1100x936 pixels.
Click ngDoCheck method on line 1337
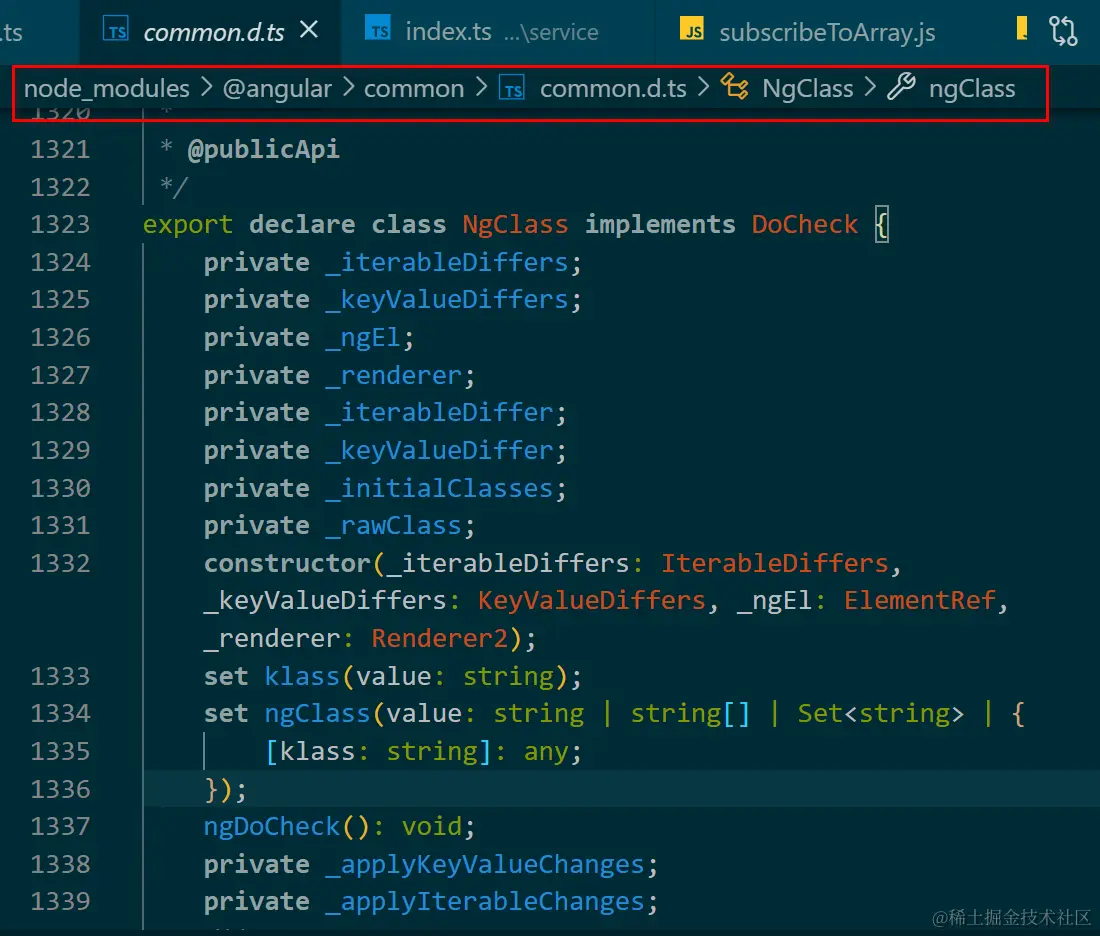coord(271,827)
